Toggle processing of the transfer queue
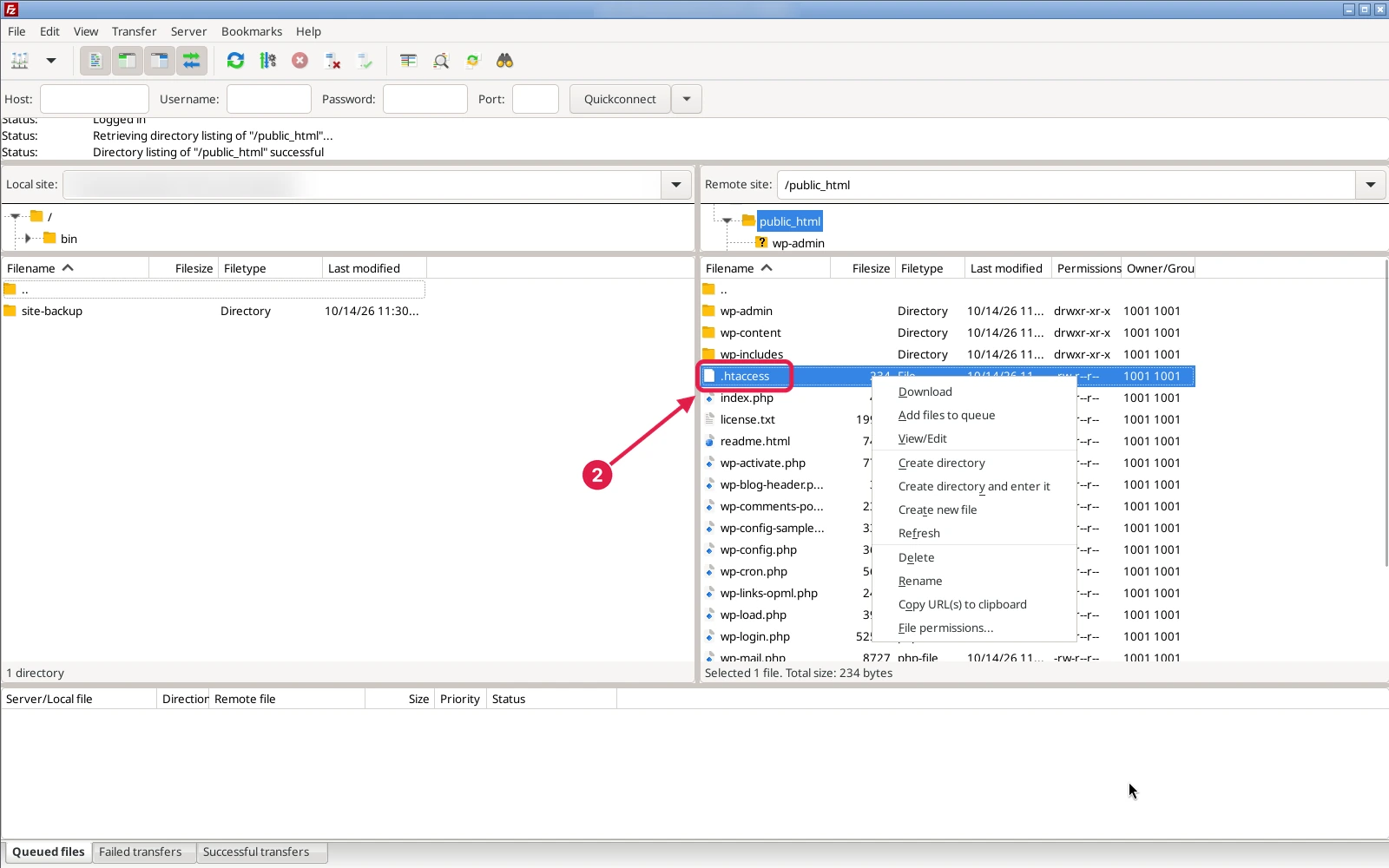The height and width of the screenshot is (868, 1389). (x=268, y=61)
